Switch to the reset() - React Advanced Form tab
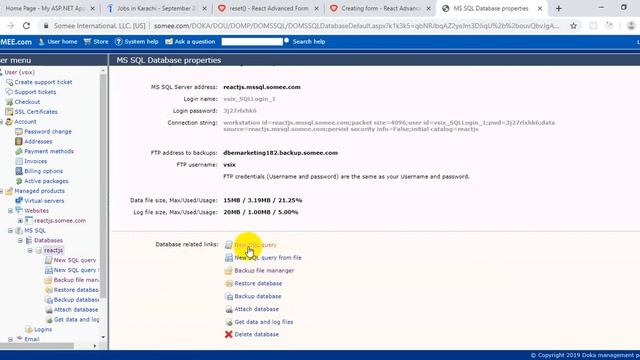Viewport: 640px width, 360px height. (x=269, y=8)
